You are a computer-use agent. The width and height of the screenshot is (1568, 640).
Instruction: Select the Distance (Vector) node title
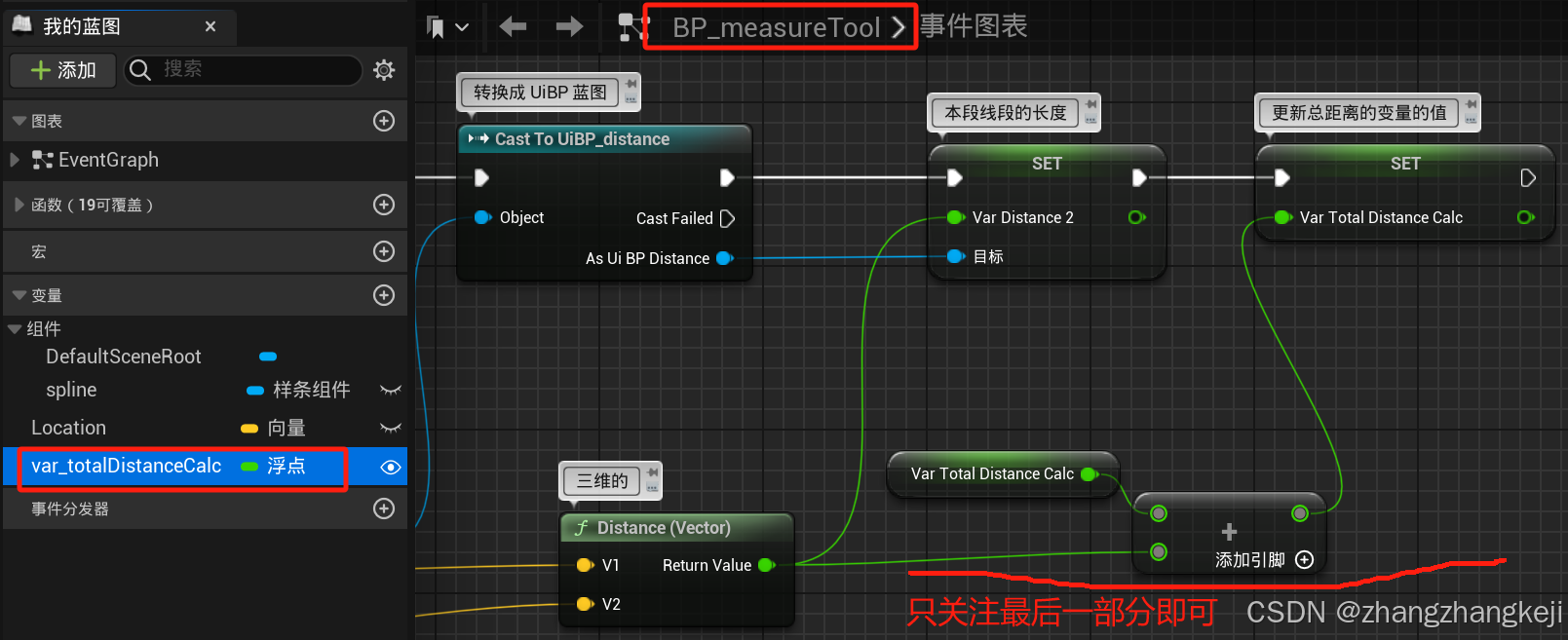[664, 528]
